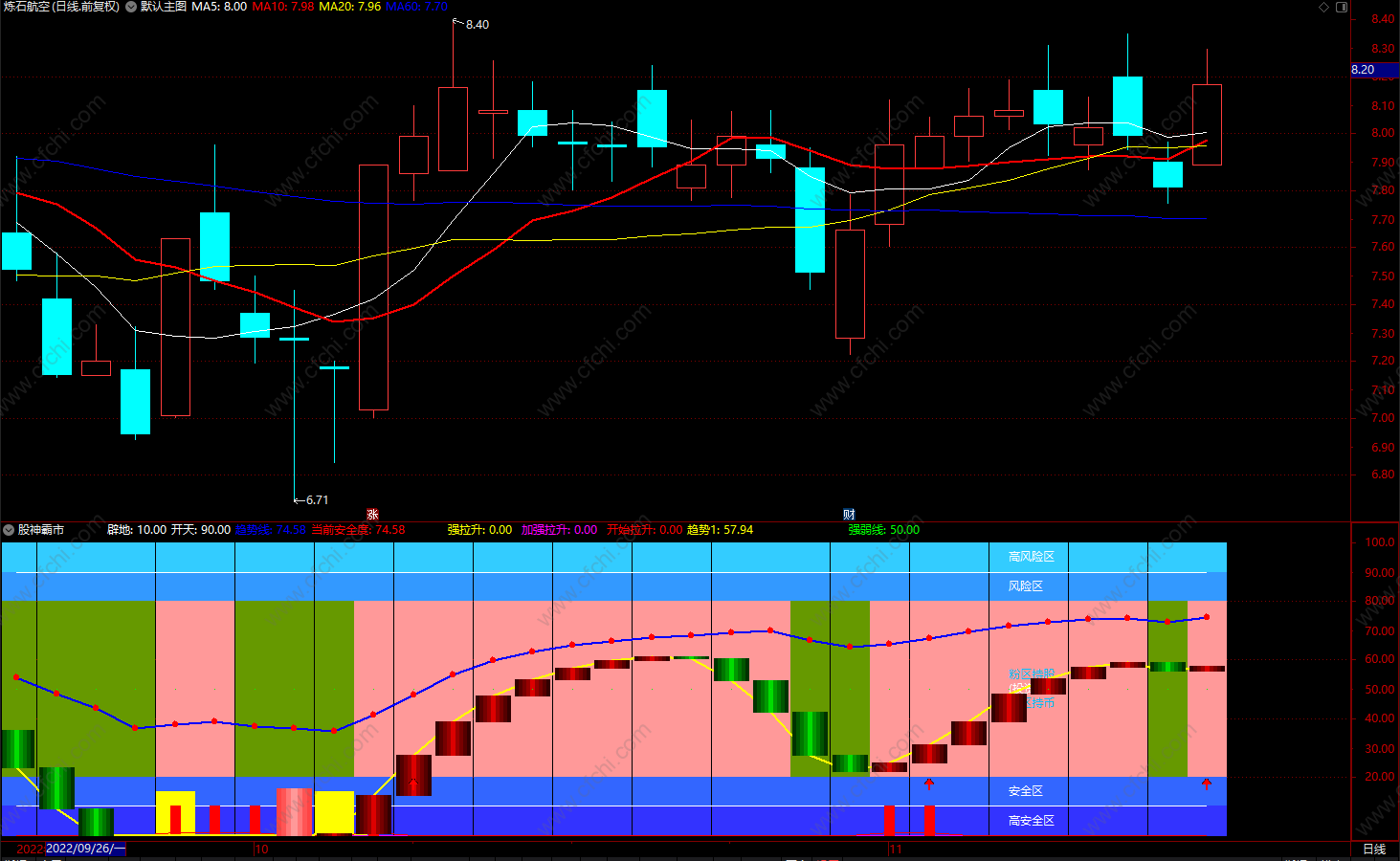The height and width of the screenshot is (861, 1400).
Task: Click the 6.71 low price label
Action: coord(317,500)
